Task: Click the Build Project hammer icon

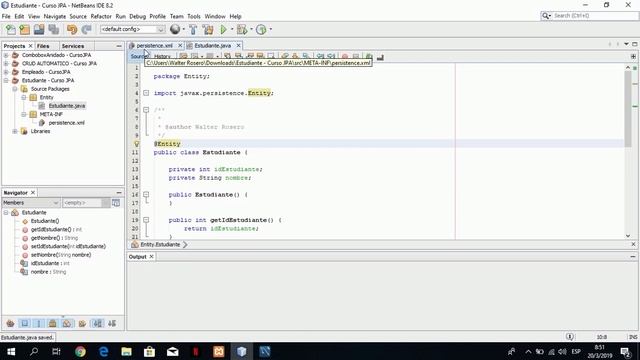Action: [x=193, y=29]
